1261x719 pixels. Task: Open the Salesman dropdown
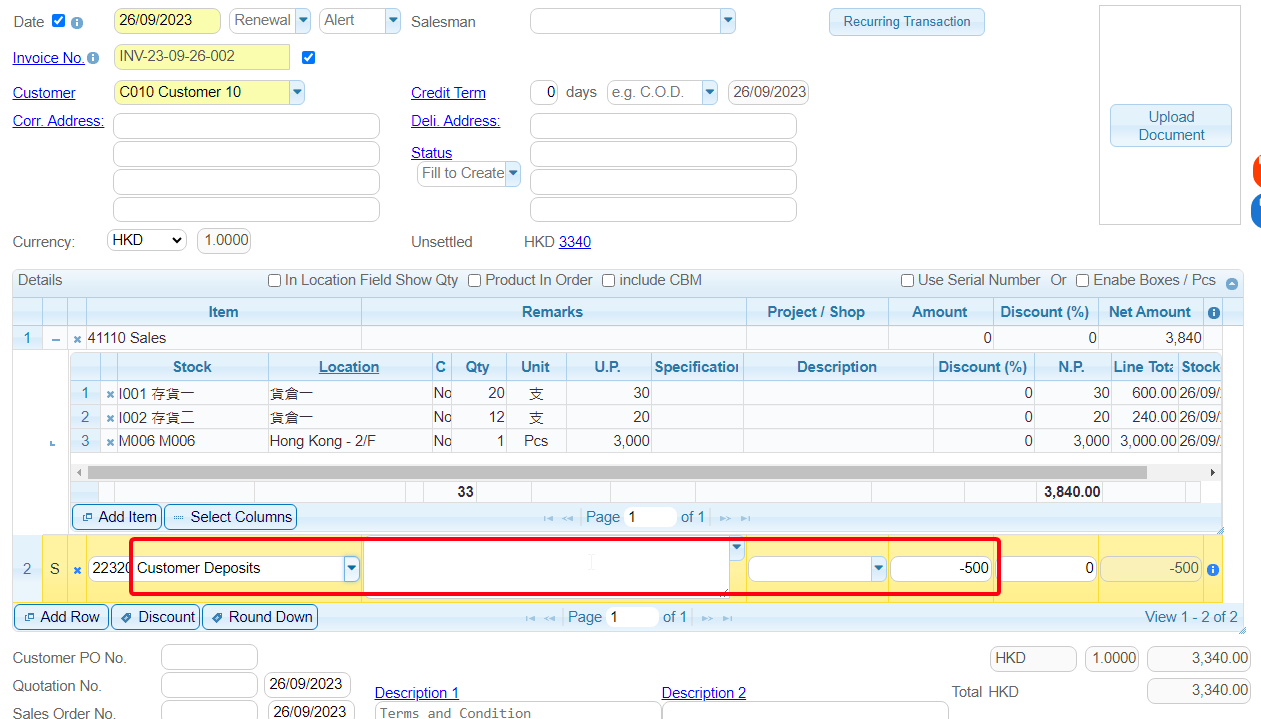pos(727,21)
